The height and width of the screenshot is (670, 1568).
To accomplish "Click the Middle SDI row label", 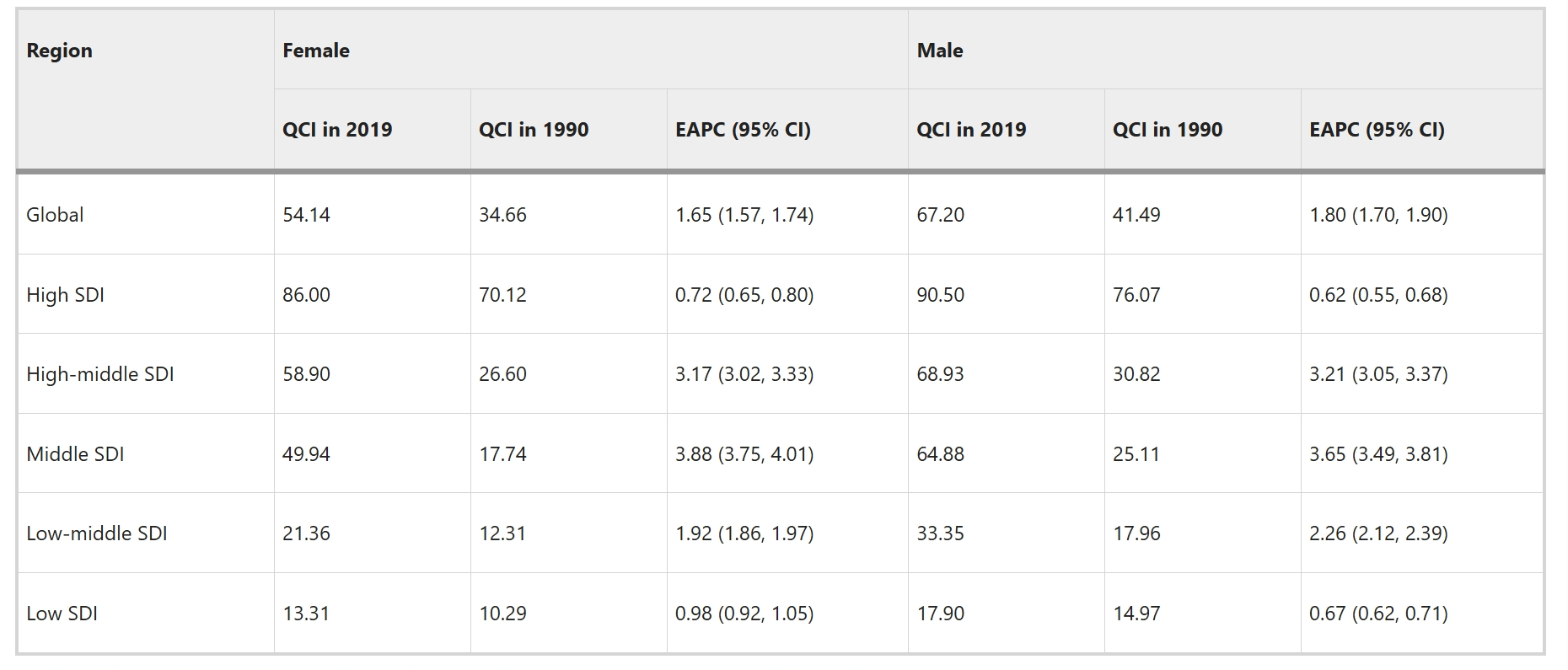I will [x=75, y=454].
